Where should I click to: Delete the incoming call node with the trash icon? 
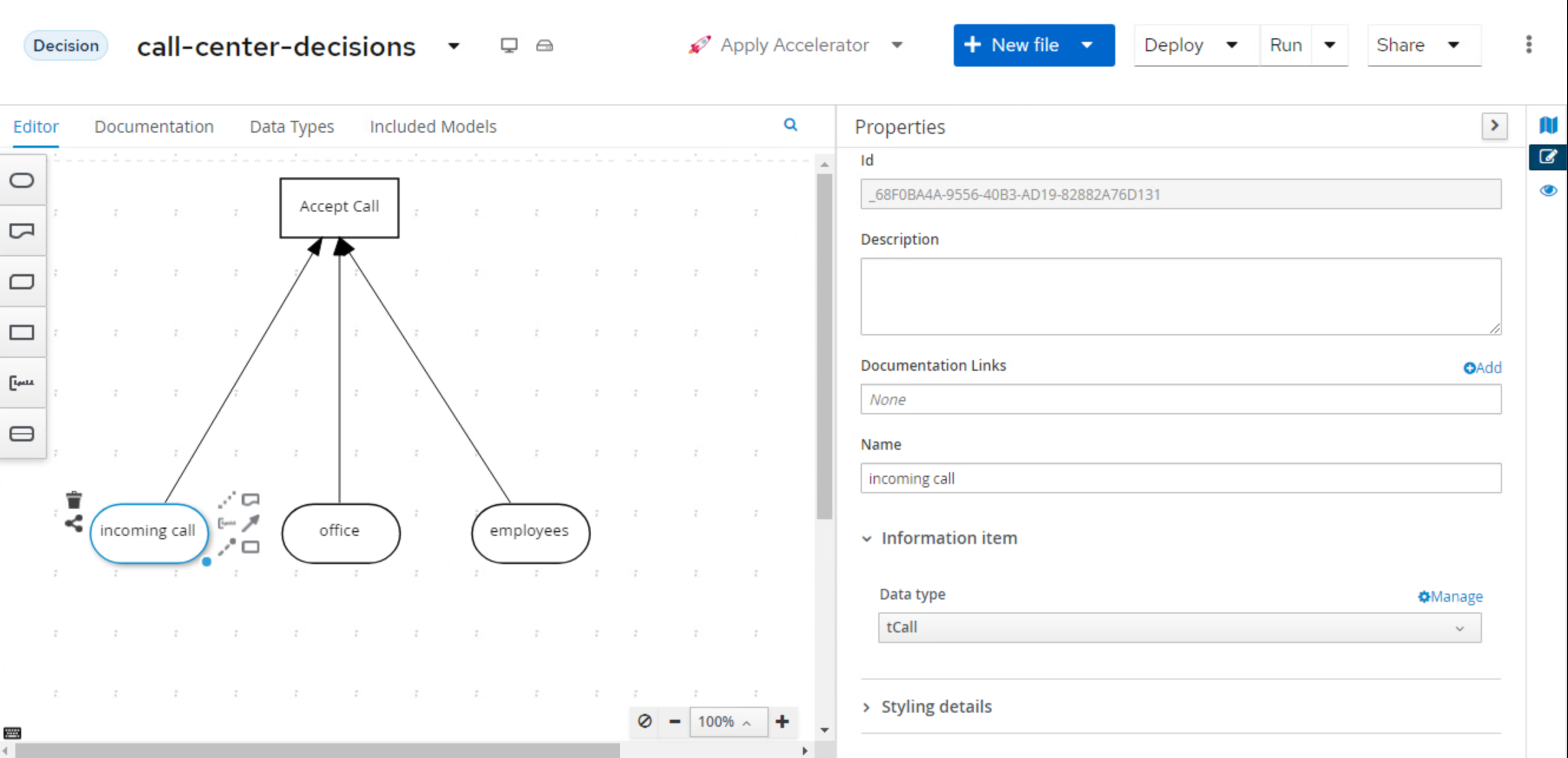click(x=74, y=500)
